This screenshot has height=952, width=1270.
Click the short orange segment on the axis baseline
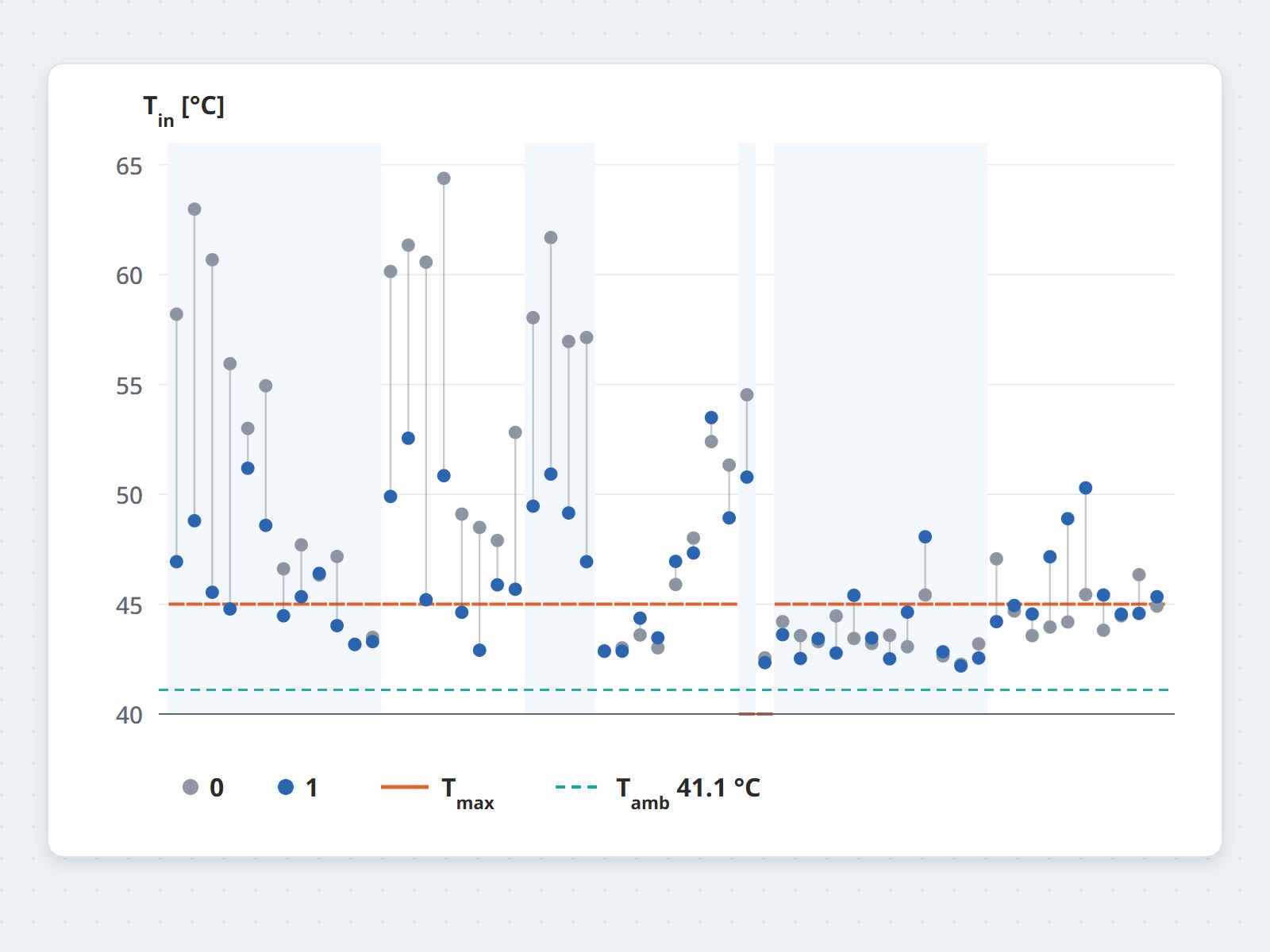pos(756,714)
